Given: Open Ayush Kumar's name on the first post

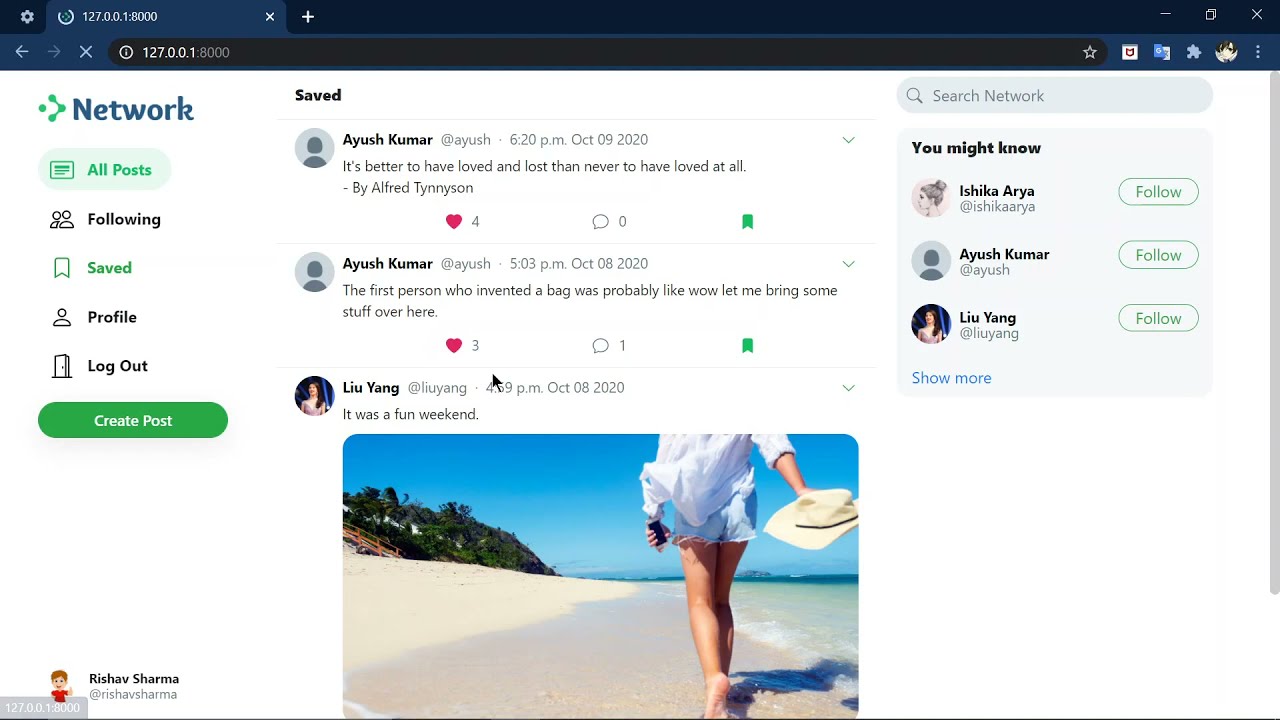Looking at the screenshot, I should click(x=388, y=140).
